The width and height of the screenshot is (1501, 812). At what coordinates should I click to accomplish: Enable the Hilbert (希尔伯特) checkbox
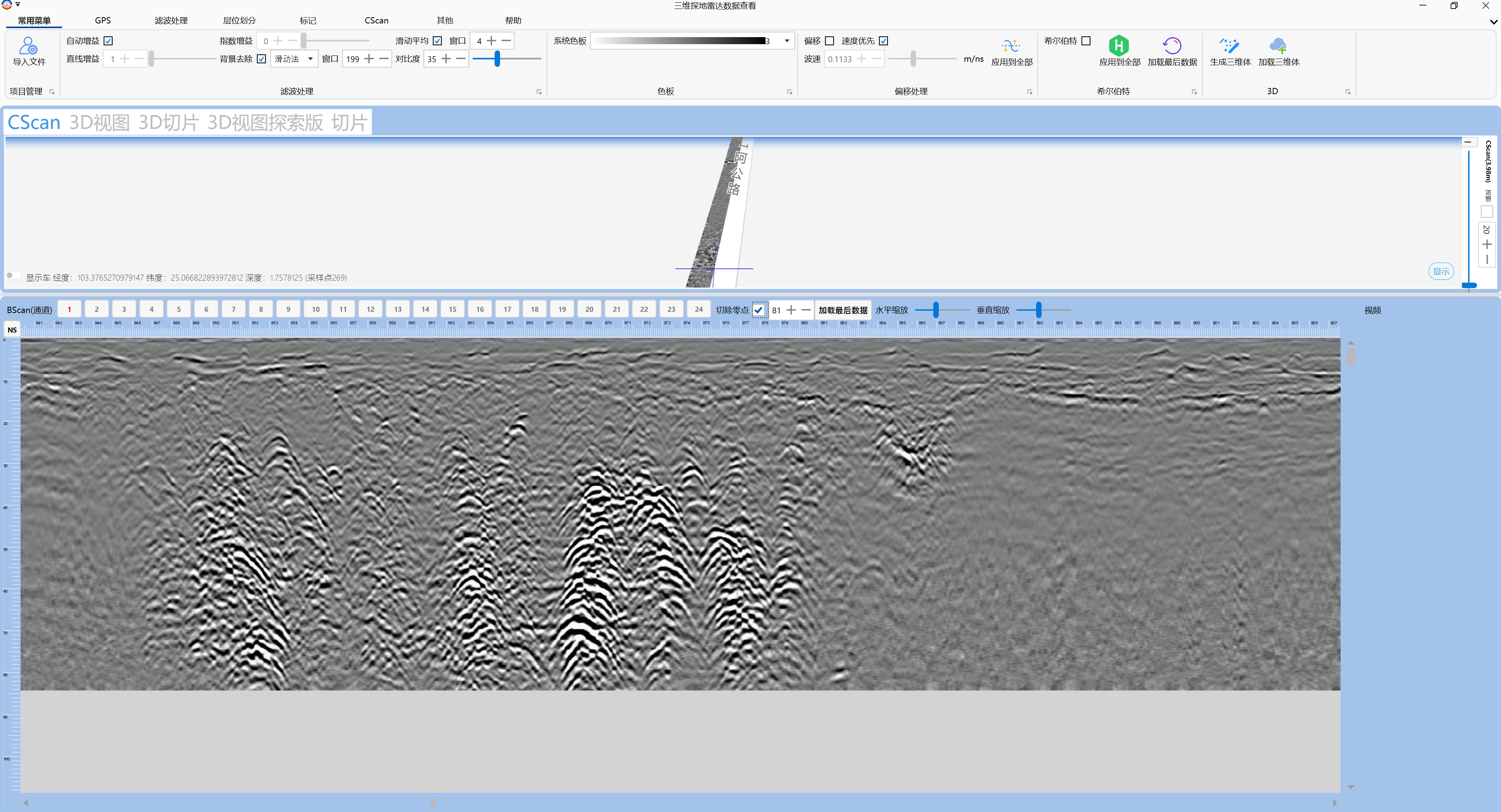pos(1086,41)
